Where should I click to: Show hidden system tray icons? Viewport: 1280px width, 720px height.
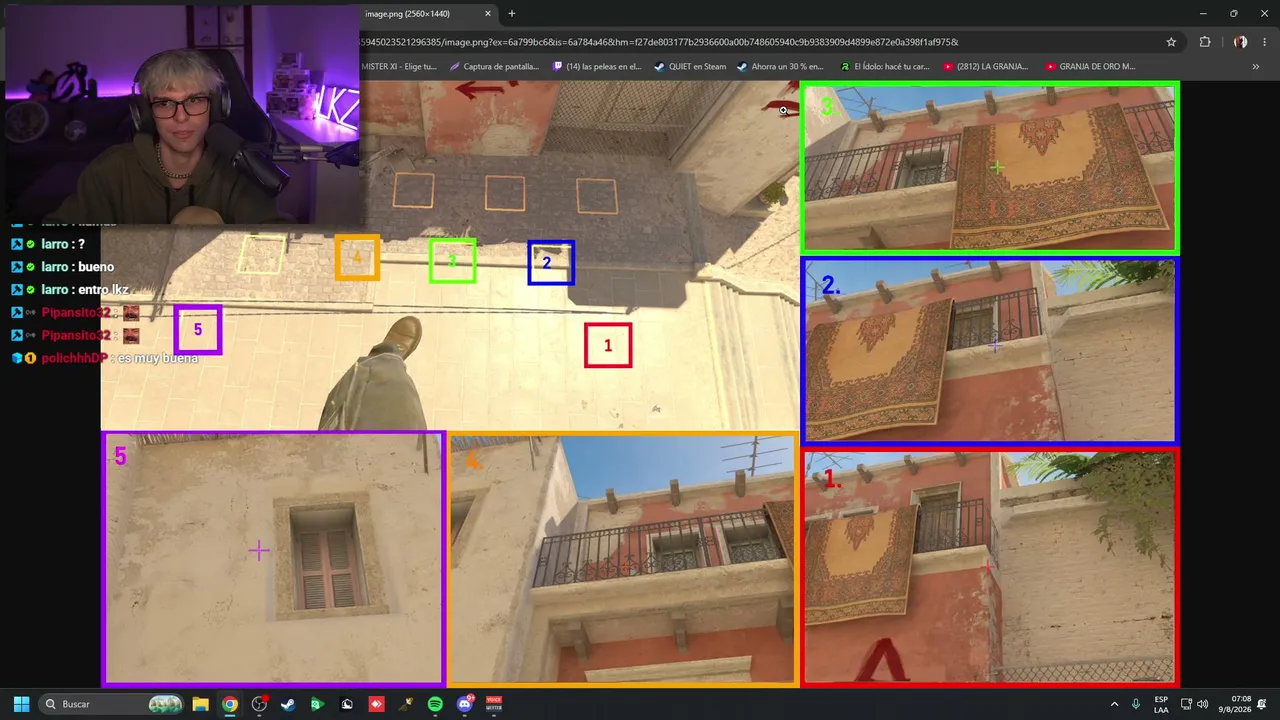tap(1115, 704)
